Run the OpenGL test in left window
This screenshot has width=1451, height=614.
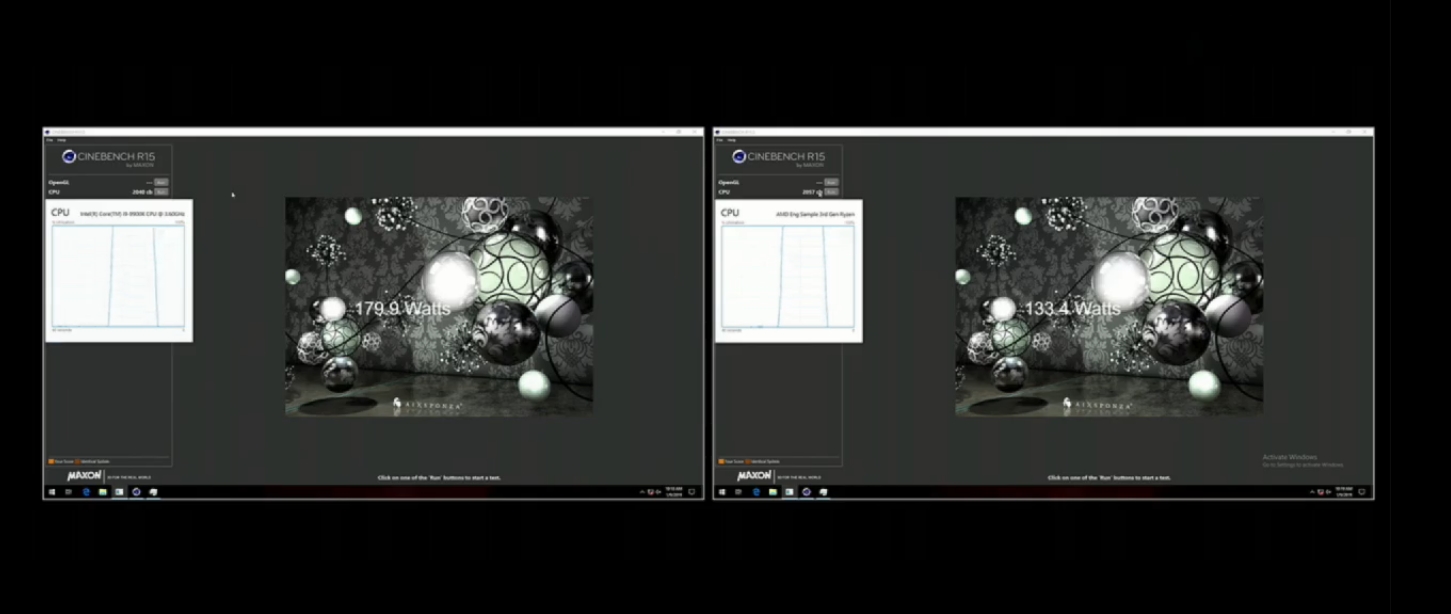(x=161, y=182)
